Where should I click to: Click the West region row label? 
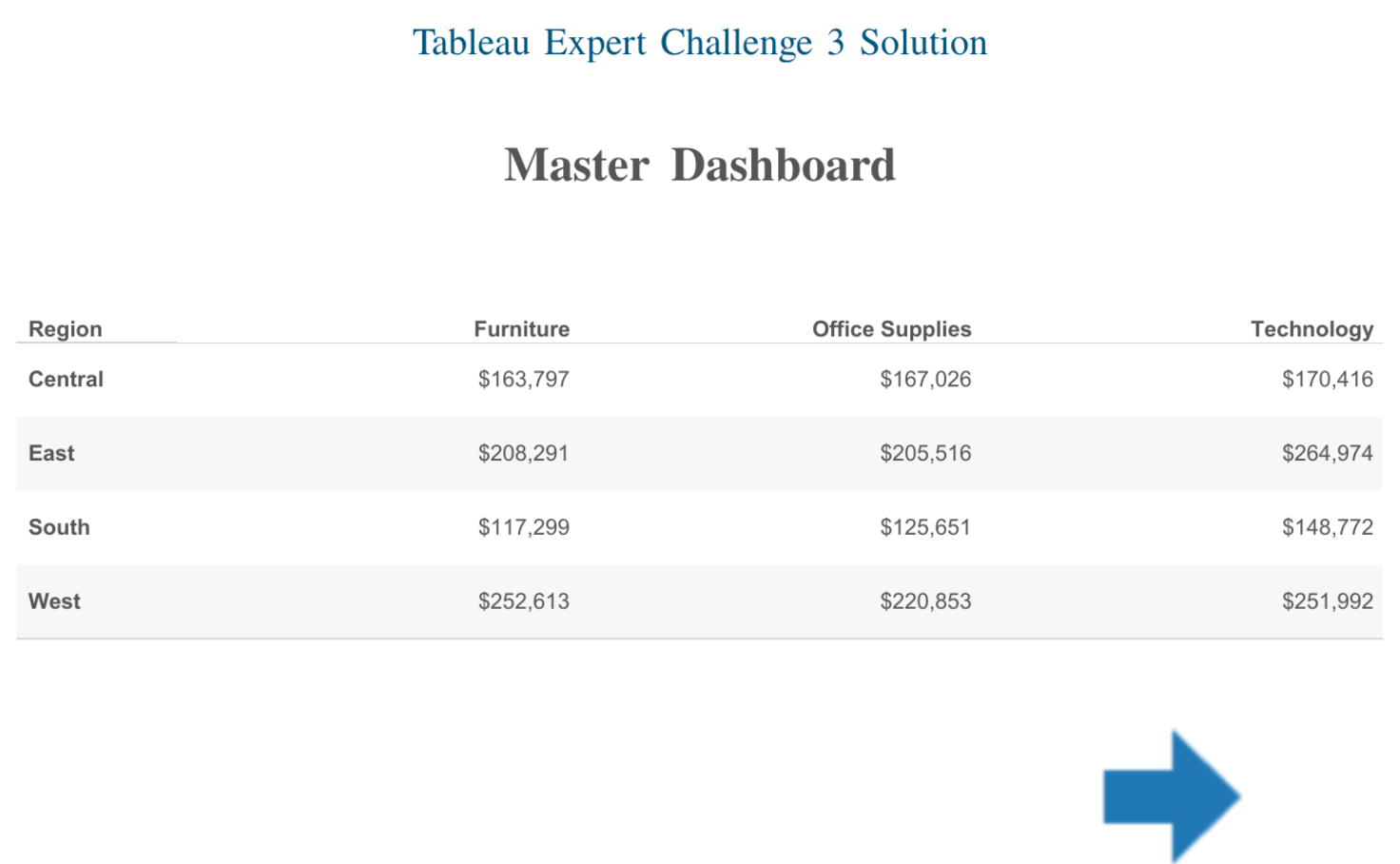54,601
